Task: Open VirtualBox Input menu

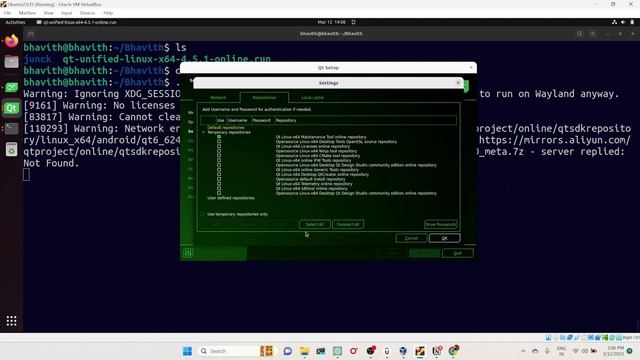Action: [x=67, y=13]
